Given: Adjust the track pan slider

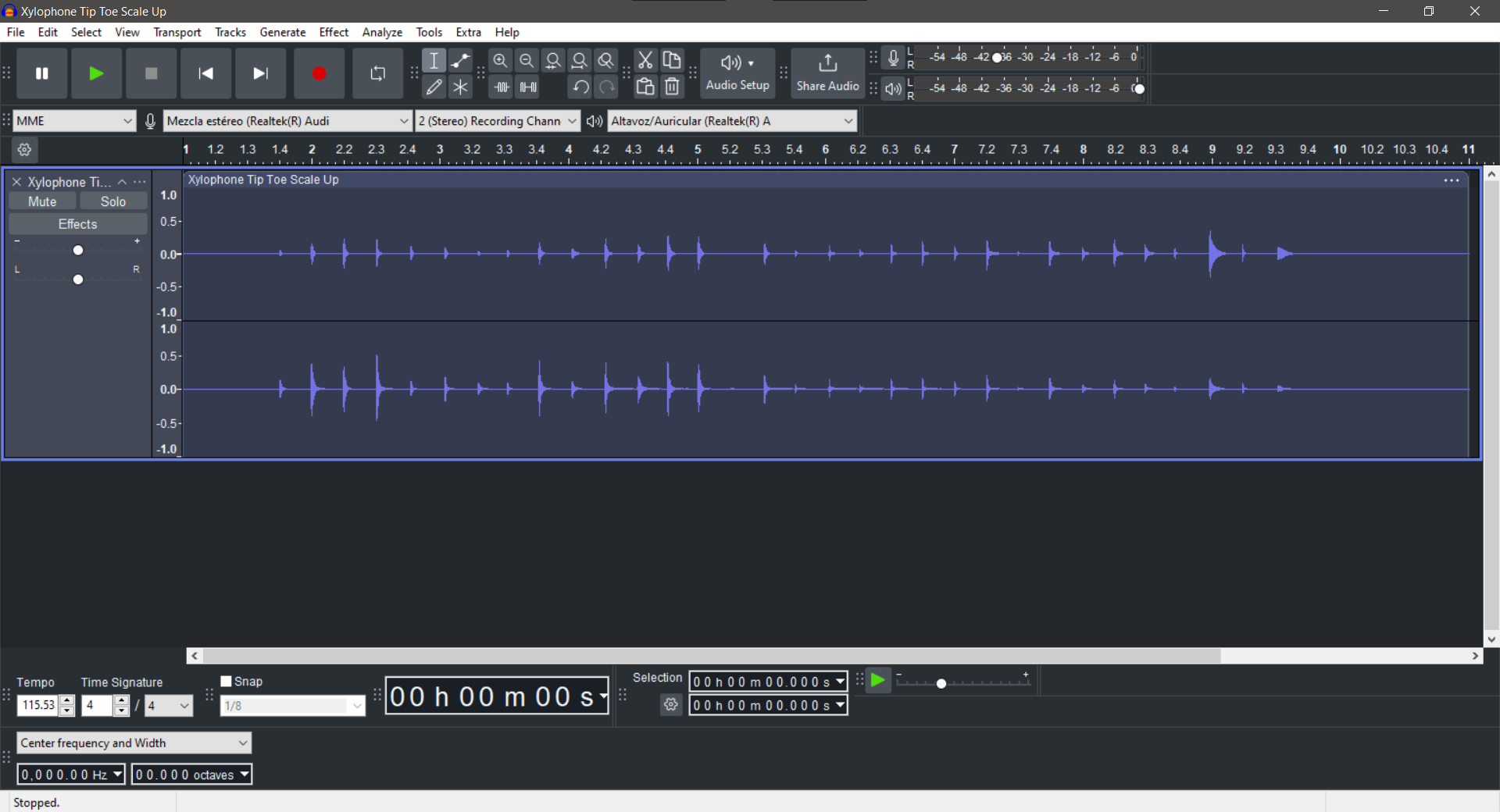Looking at the screenshot, I should point(78,280).
